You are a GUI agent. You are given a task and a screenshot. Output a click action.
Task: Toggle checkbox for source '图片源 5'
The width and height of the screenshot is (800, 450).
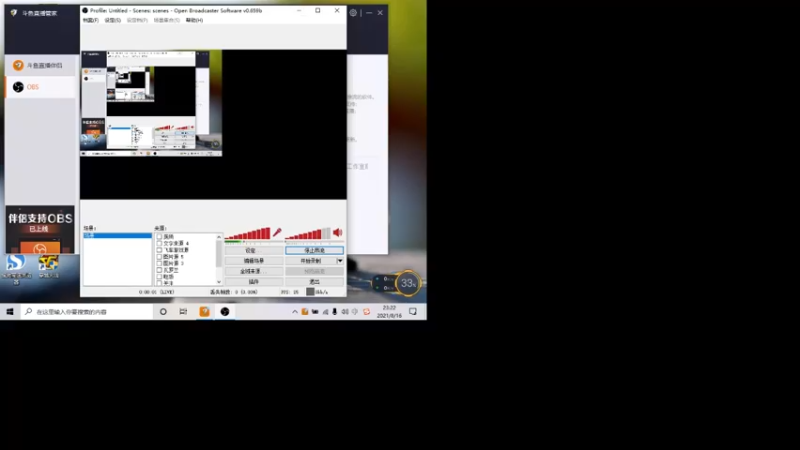click(x=159, y=257)
